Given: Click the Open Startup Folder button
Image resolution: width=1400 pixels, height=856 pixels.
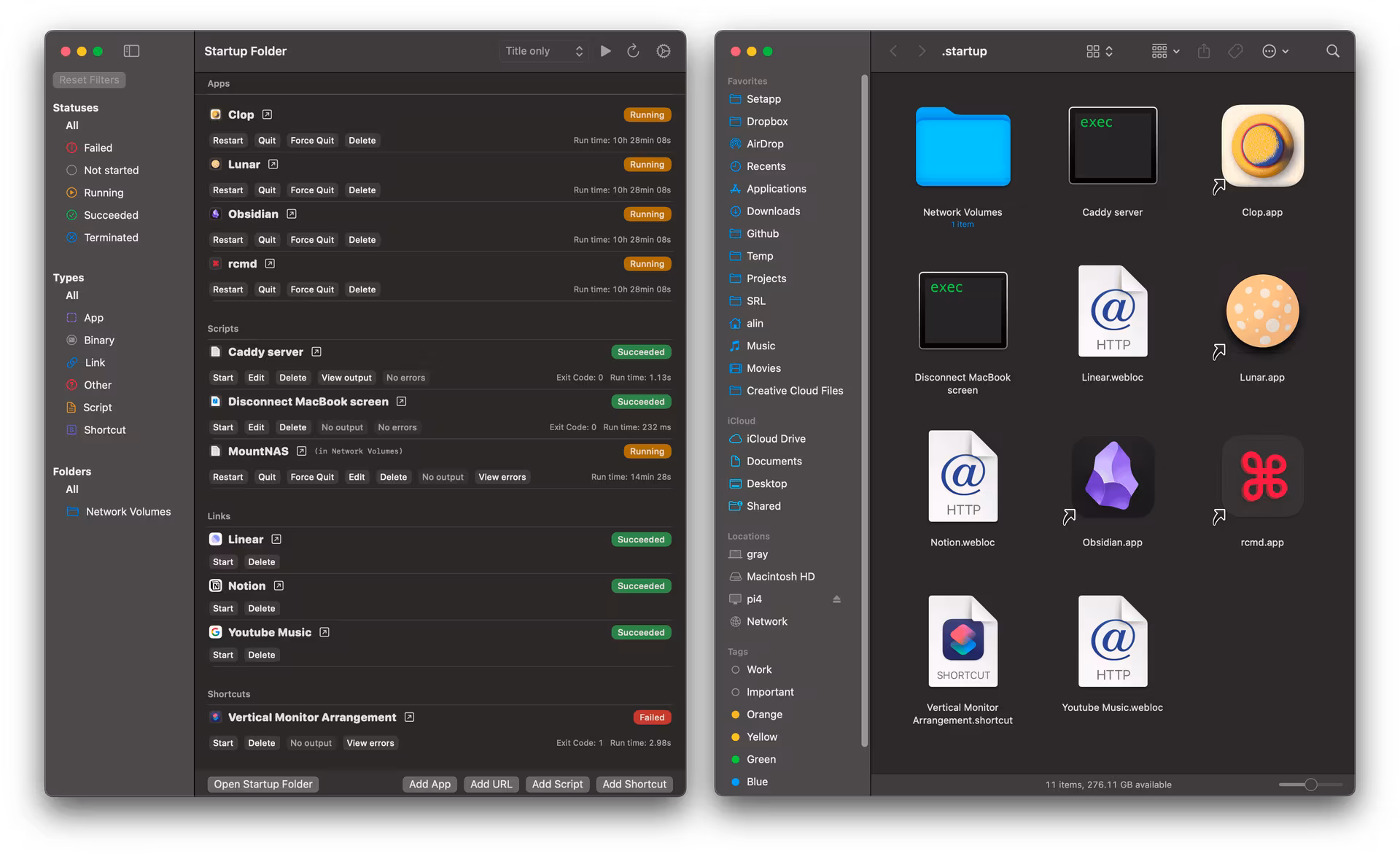Looking at the screenshot, I should tap(262, 784).
